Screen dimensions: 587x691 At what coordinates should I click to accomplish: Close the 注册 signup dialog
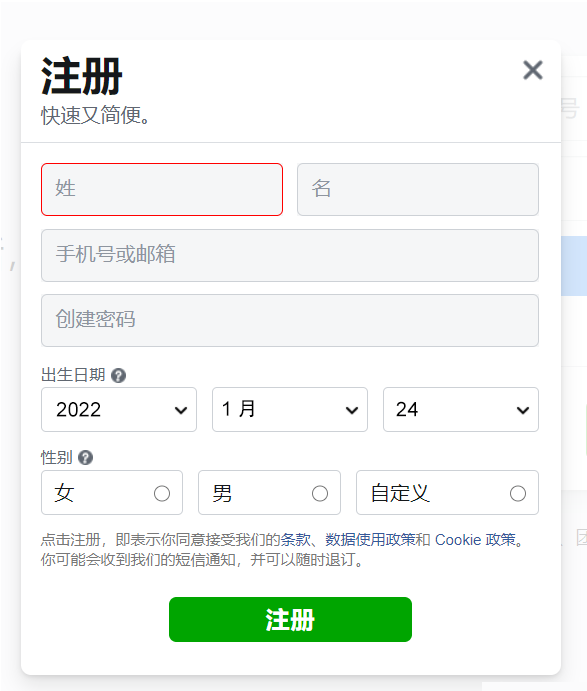point(533,70)
